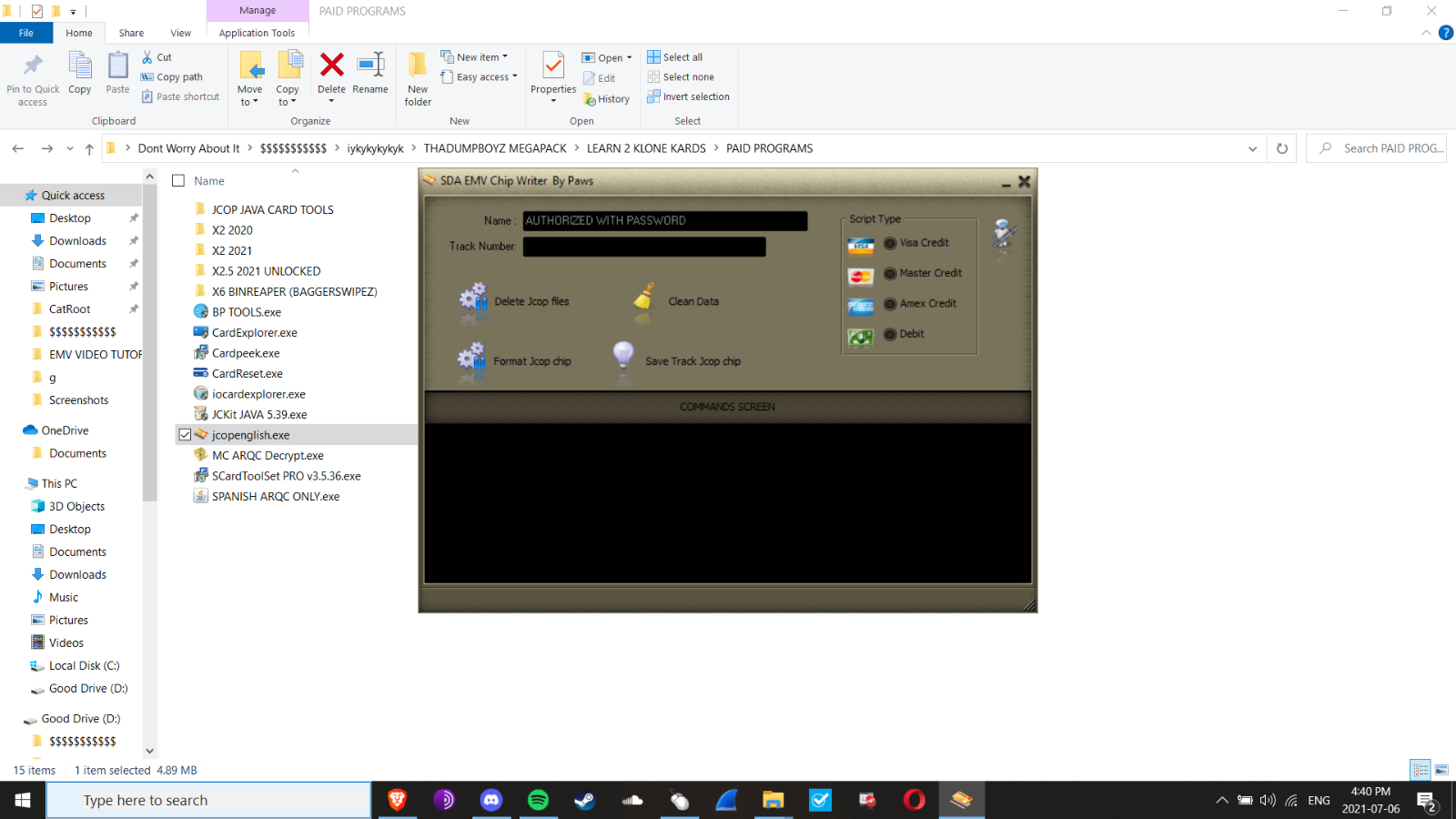Screen dimensions: 1456x819
Task: Click the Paste icon in the ribbon
Action: [x=118, y=66]
